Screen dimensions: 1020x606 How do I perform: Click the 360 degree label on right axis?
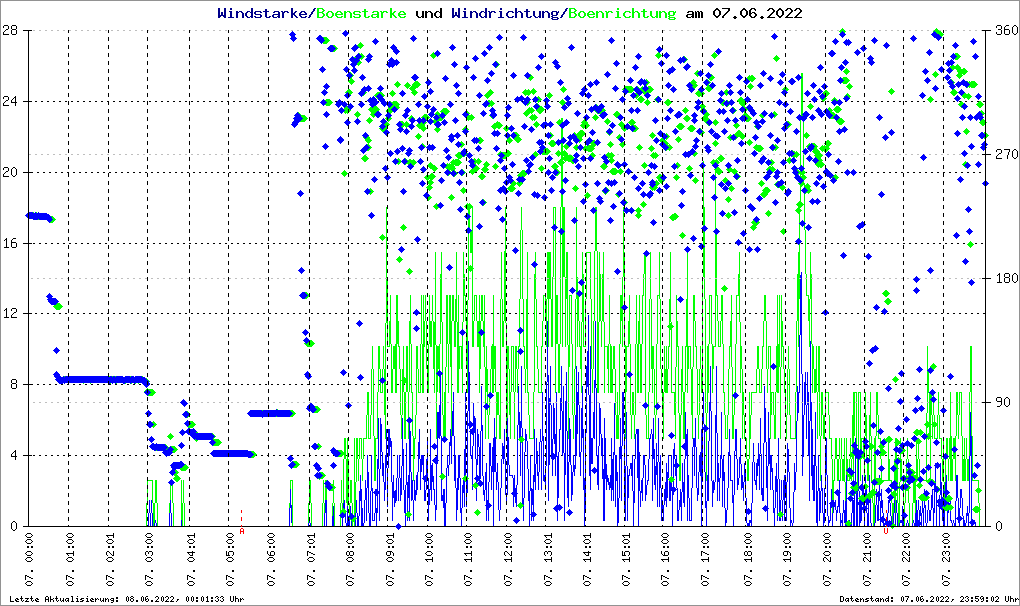coord(1003,31)
